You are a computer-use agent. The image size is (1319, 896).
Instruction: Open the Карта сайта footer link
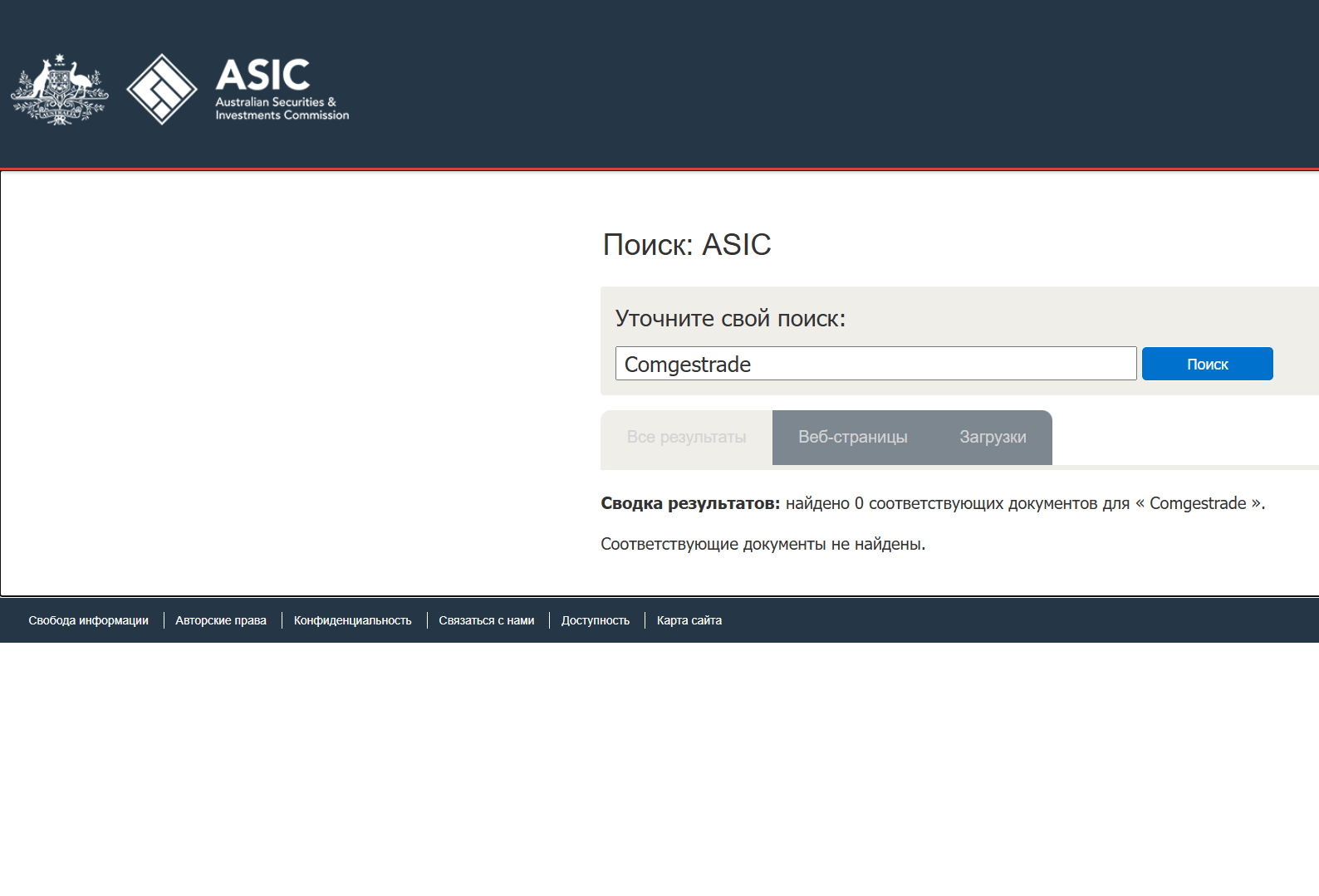point(689,620)
